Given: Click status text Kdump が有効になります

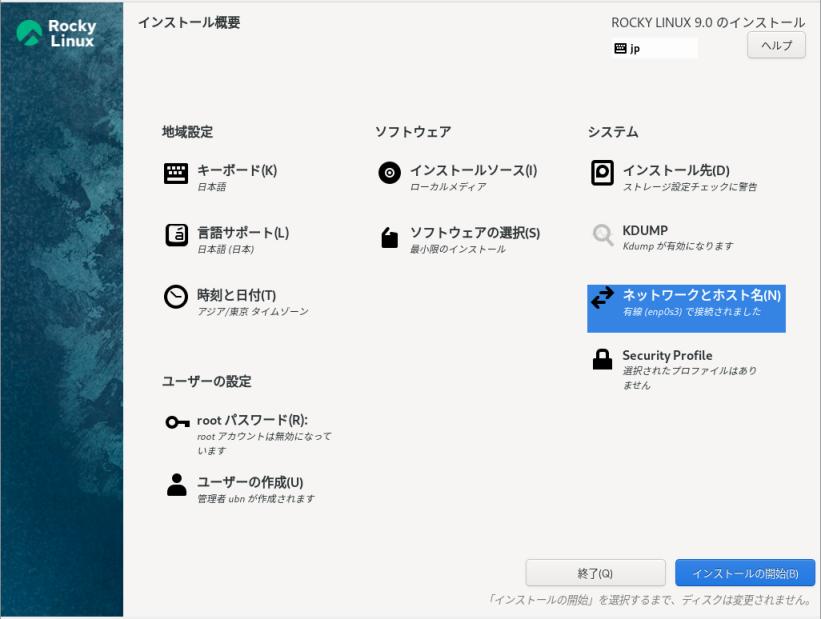Looking at the screenshot, I should click(x=678, y=246).
